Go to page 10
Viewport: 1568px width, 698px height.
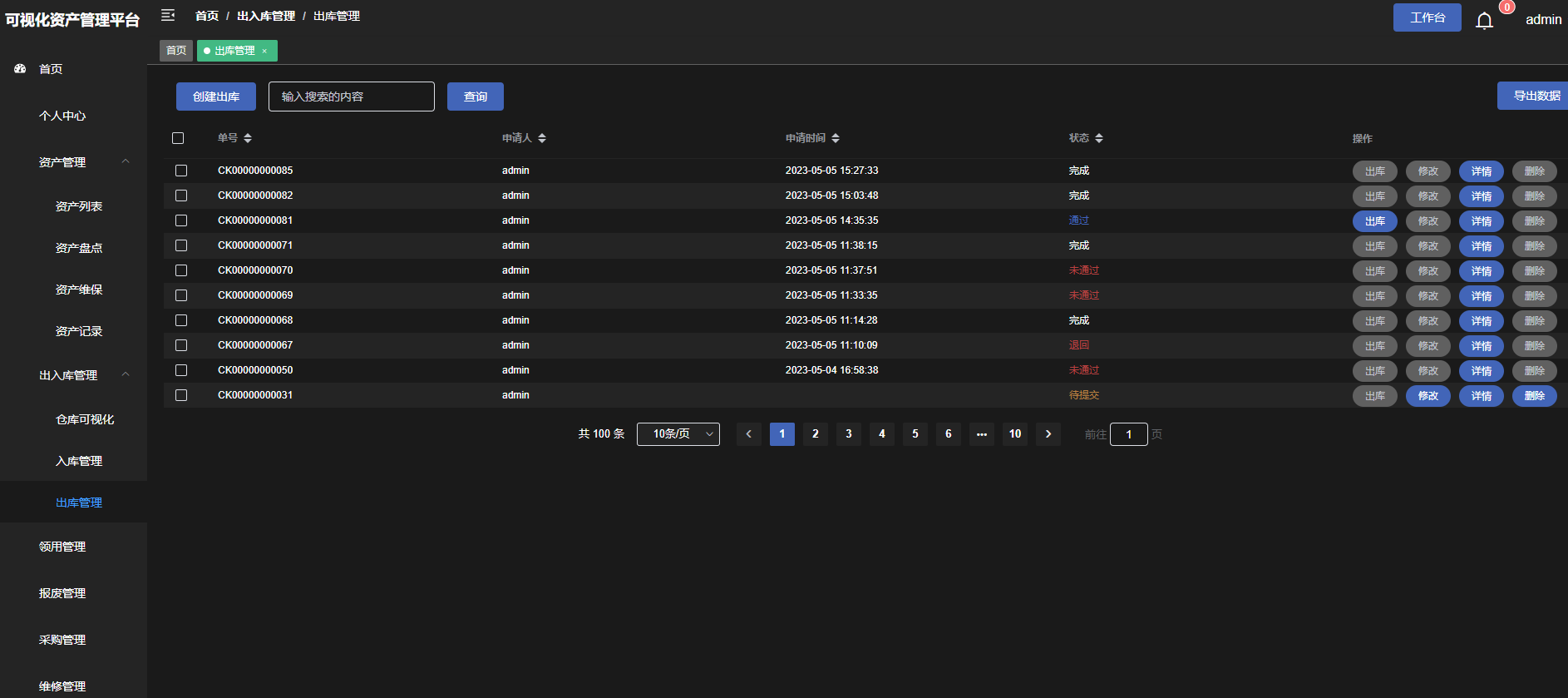click(1015, 434)
